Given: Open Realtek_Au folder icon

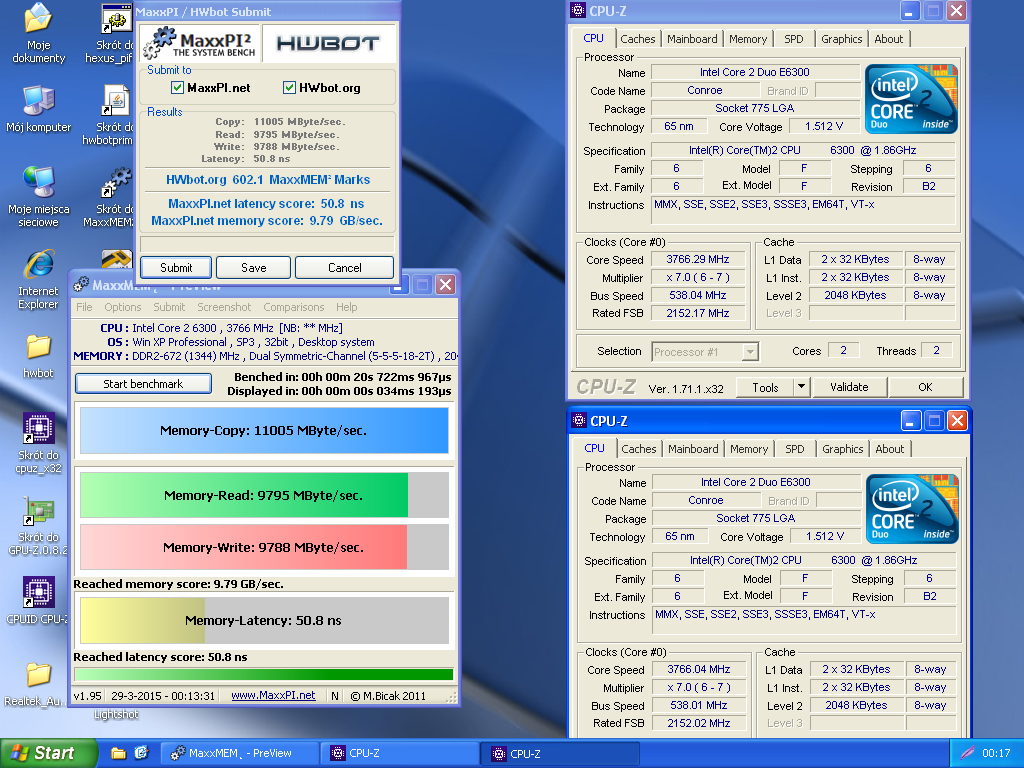Looking at the screenshot, I should (x=36, y=684).
